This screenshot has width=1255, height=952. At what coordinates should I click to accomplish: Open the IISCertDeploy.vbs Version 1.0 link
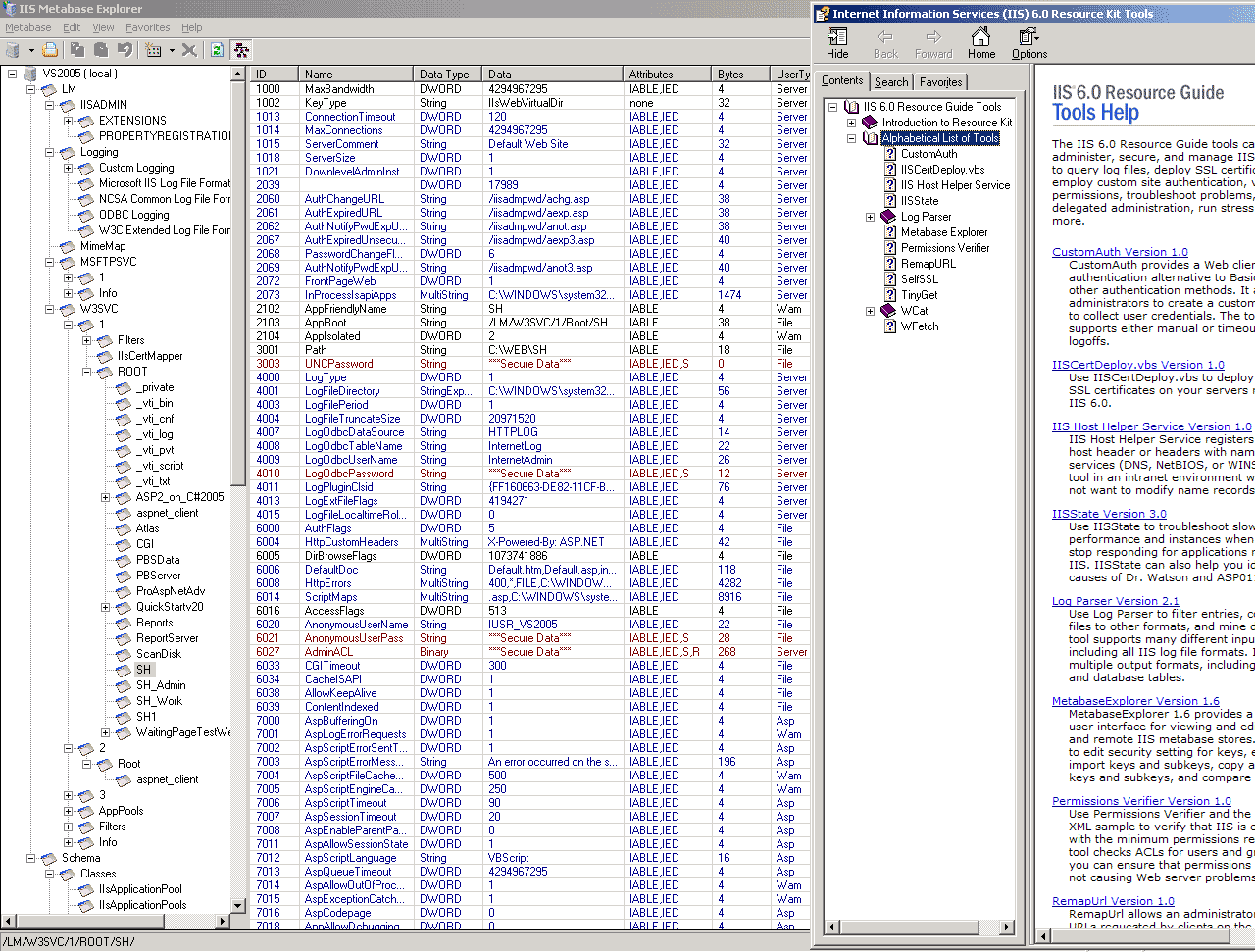pyautogui.click(x=1137, y=365)
